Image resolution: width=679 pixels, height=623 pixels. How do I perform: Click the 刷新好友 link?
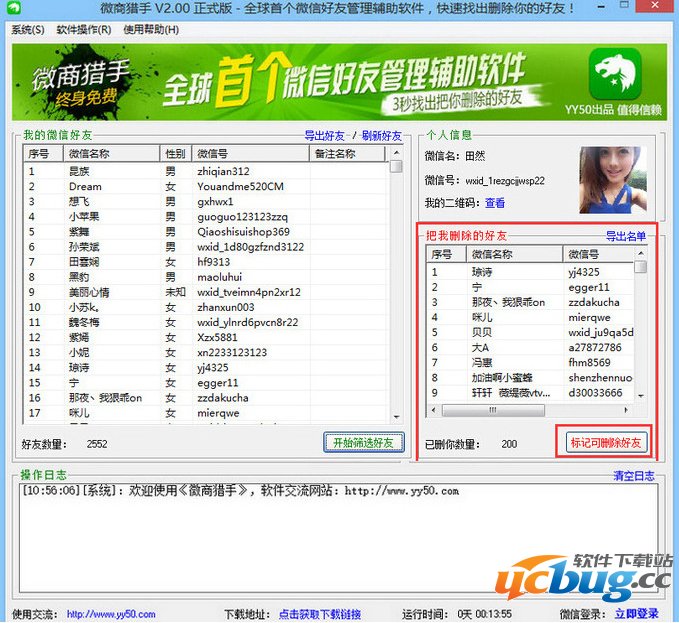coord(382,136)
